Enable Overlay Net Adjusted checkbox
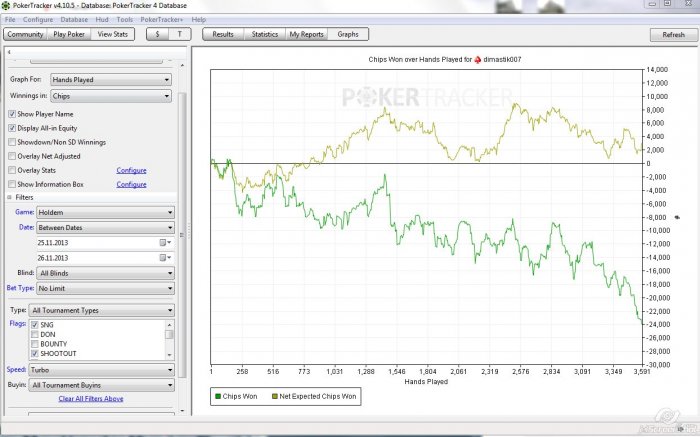 [x=12, y=156]
